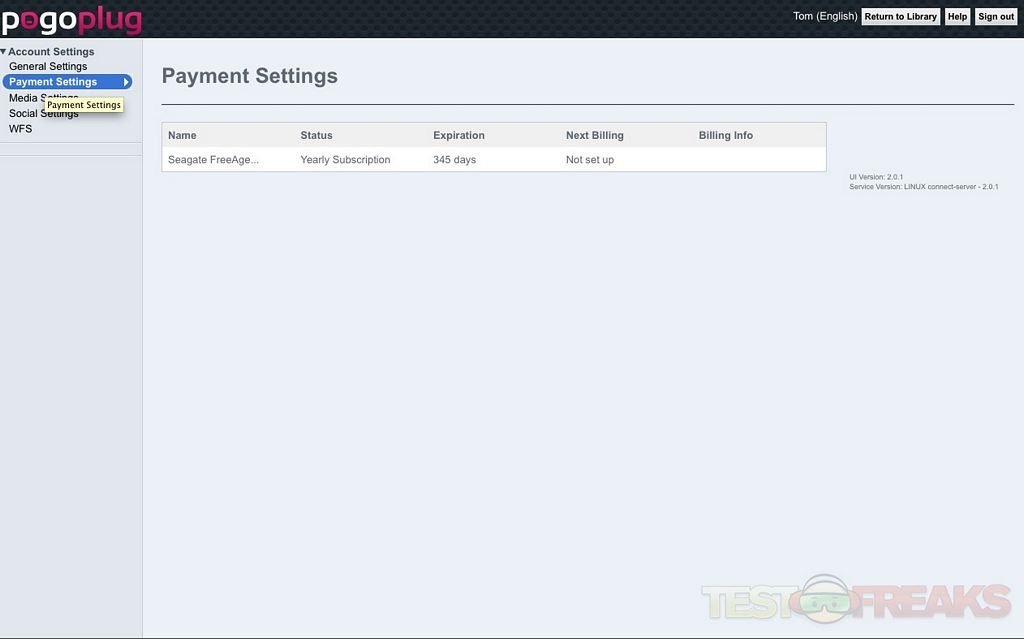Select Payment Settings in the sidebar
Screen dimensions: 1024x639
tap(54, 82)
